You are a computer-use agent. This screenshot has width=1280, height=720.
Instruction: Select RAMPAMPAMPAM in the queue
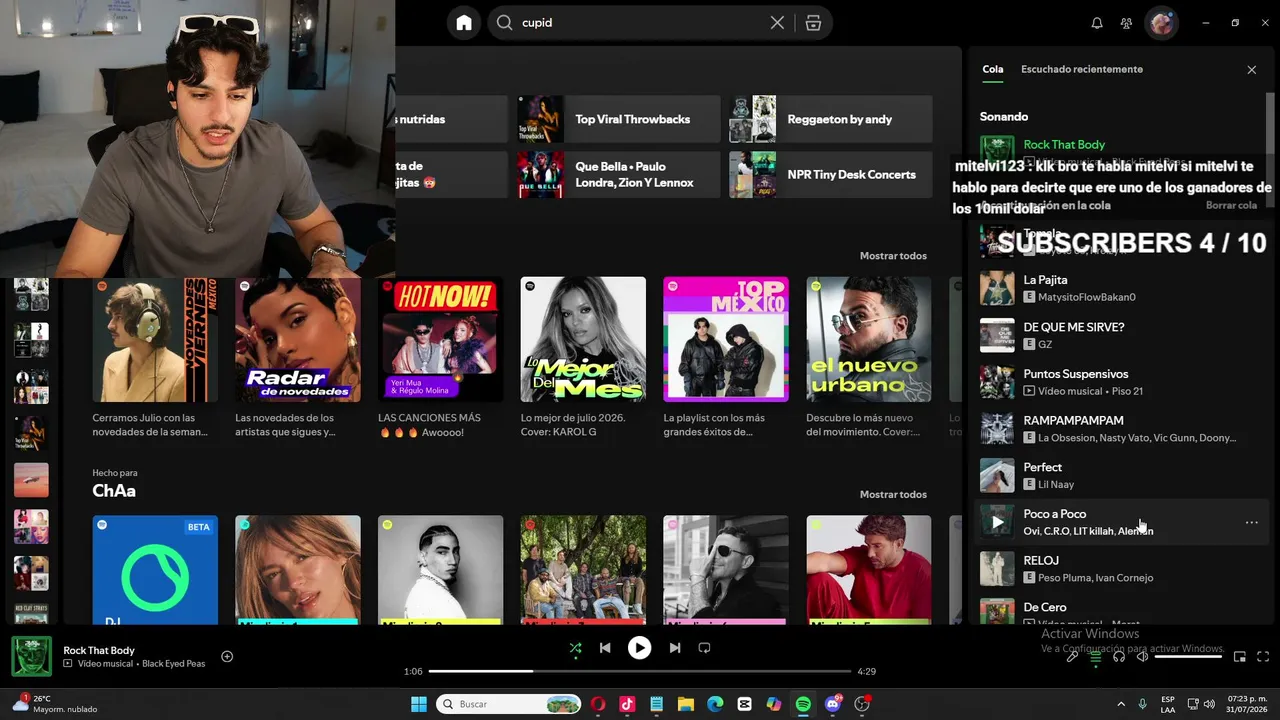1122,428
